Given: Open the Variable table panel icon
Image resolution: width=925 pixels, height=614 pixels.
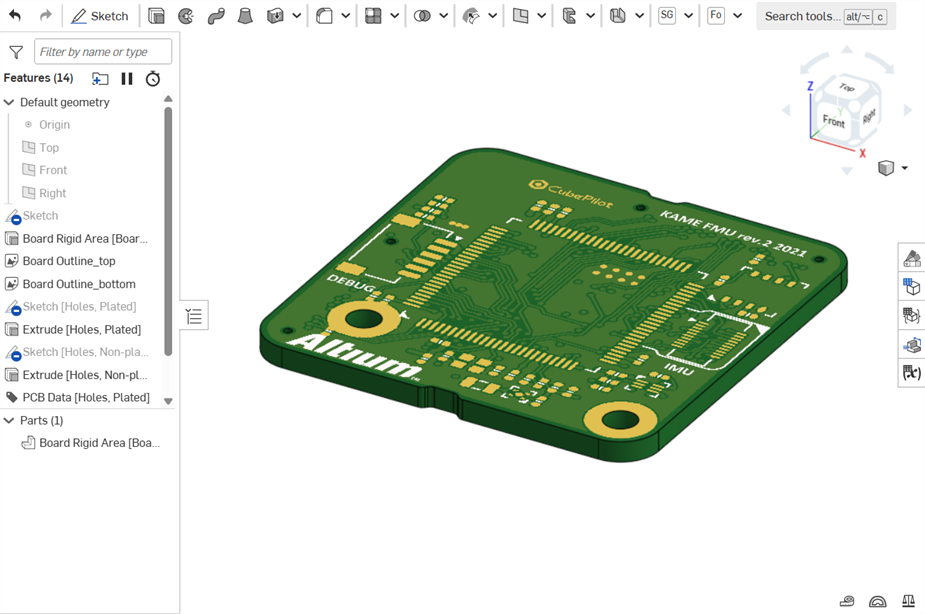Looking at the screenshot, I should click(x=912, y=373).
